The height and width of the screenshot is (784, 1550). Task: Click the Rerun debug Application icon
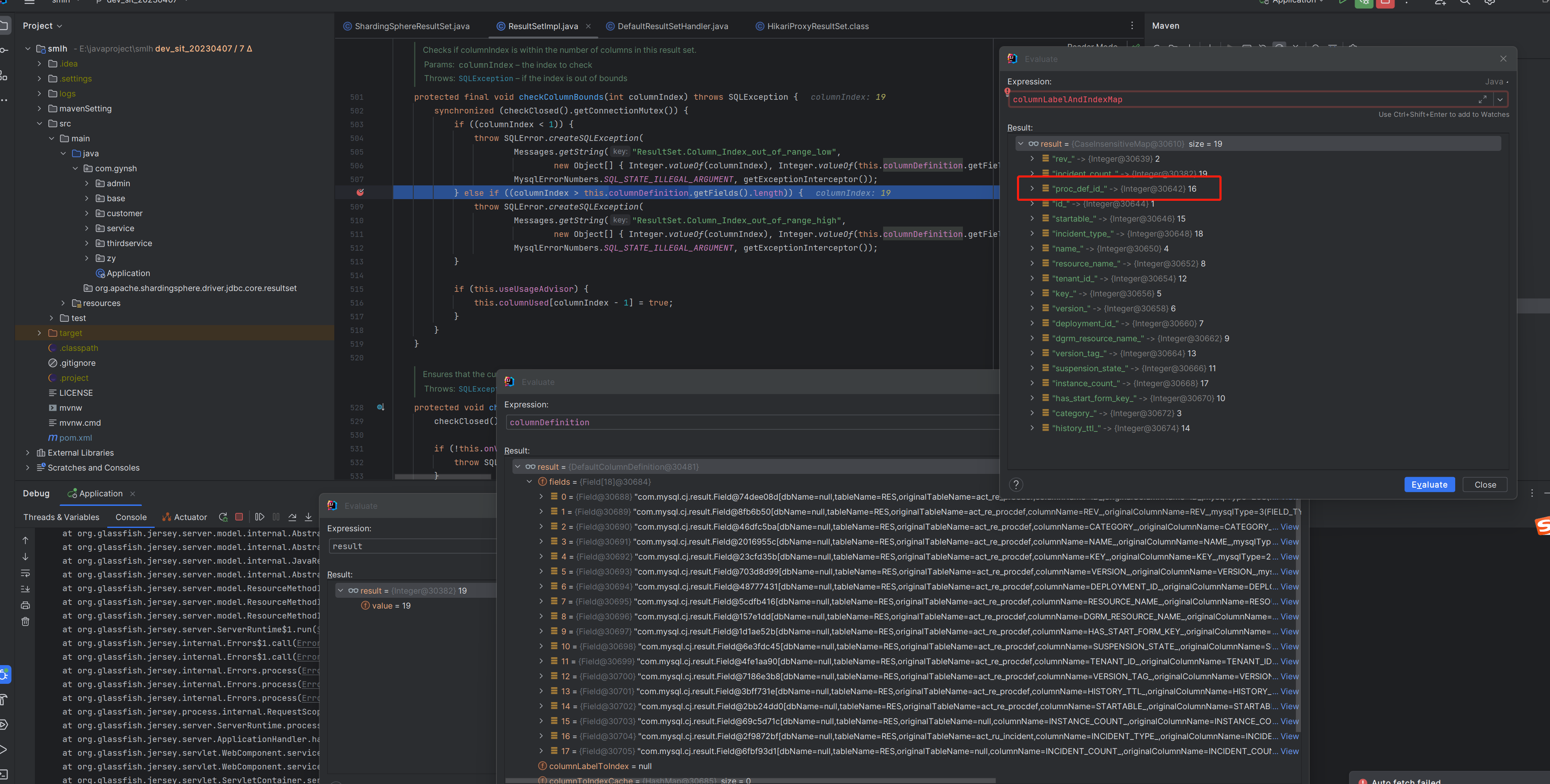click(x=223, y=517)
